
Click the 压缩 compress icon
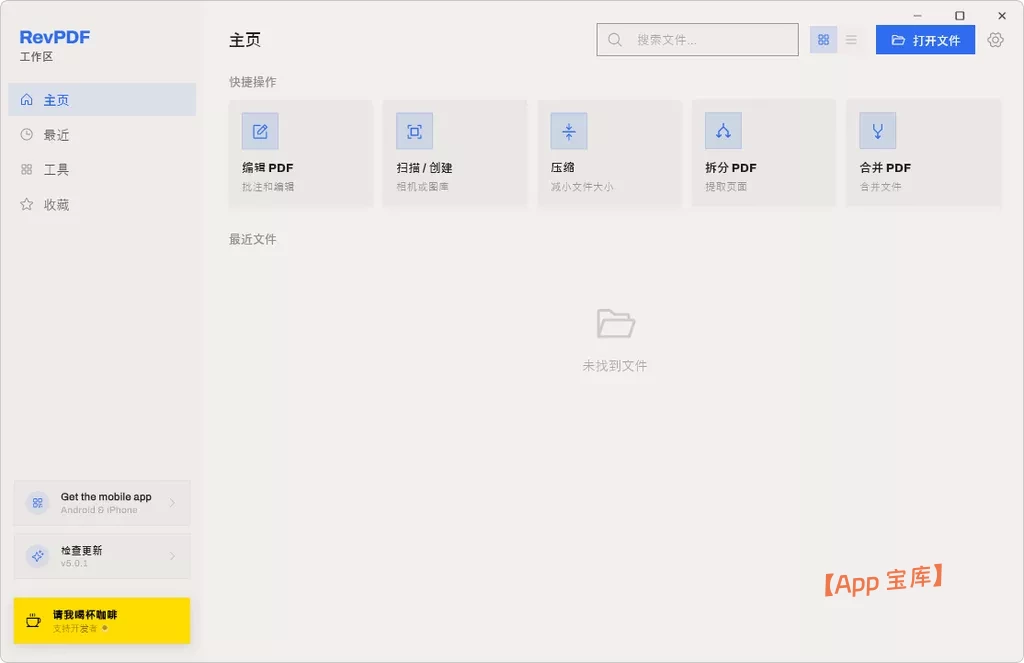(569, 131)
